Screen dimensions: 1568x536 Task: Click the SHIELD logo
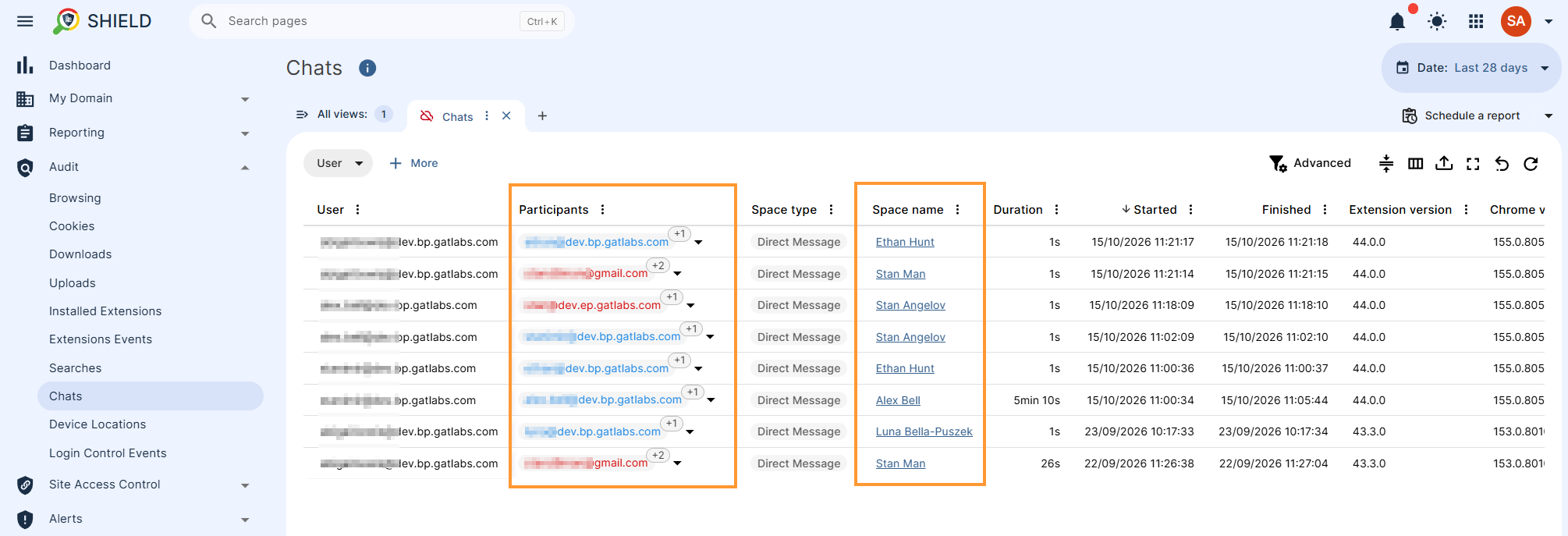click(102, 21)
